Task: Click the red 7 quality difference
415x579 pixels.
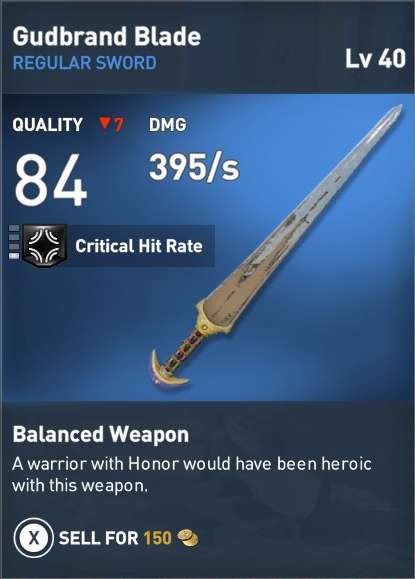Action: click(x=119, y=124)
